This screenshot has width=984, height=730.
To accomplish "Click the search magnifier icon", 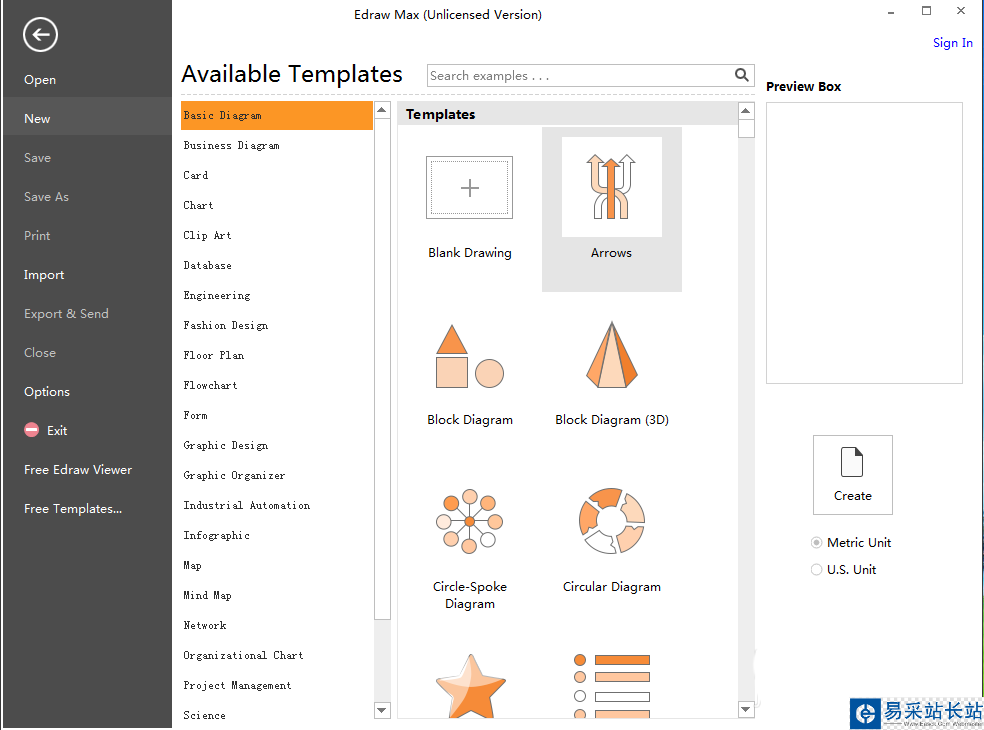I will [x=741, y=75].
